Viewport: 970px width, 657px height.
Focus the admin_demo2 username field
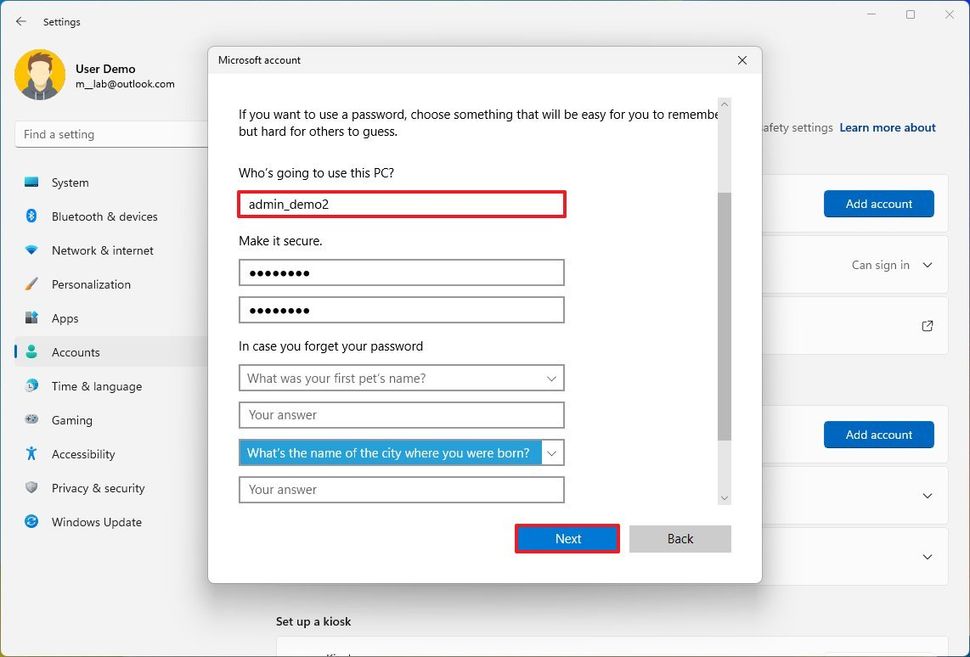(401, 204)
